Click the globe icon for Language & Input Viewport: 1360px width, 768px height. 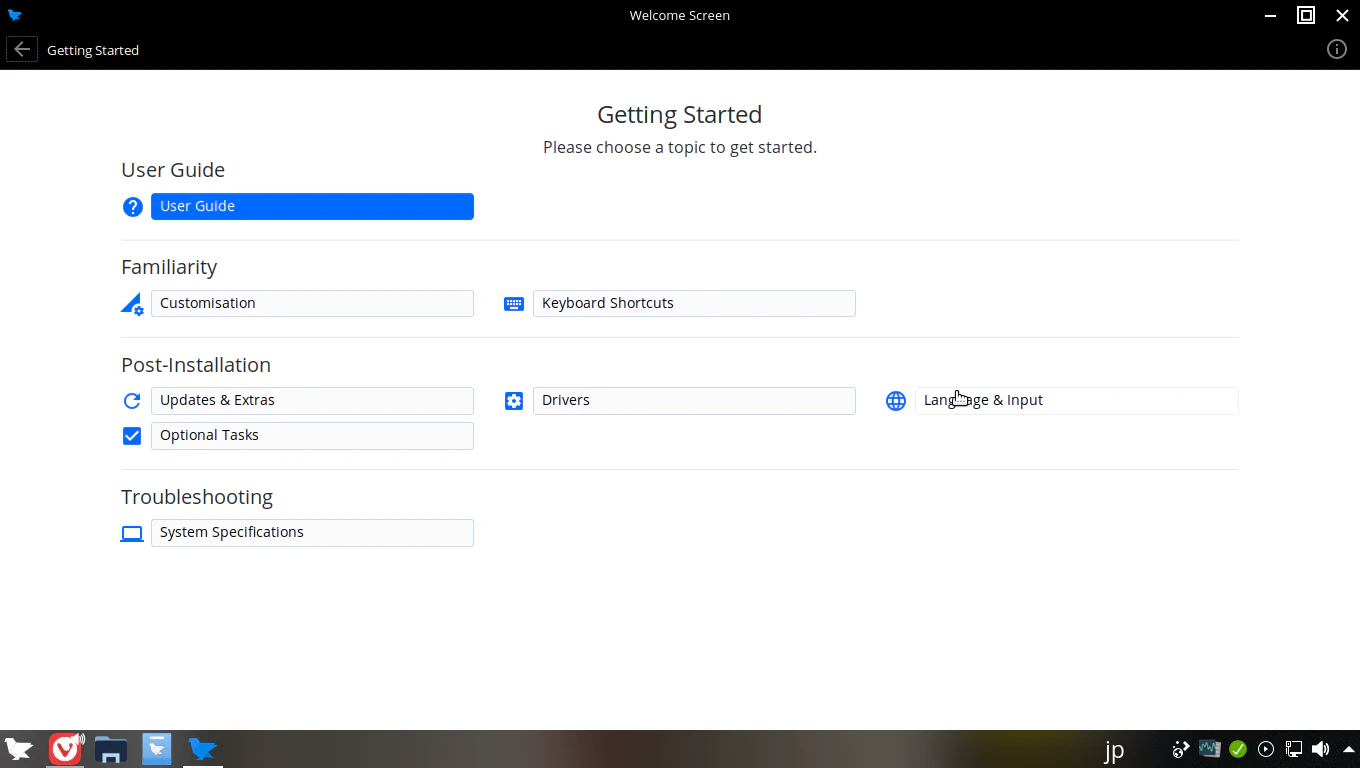(x=896, y=401)
